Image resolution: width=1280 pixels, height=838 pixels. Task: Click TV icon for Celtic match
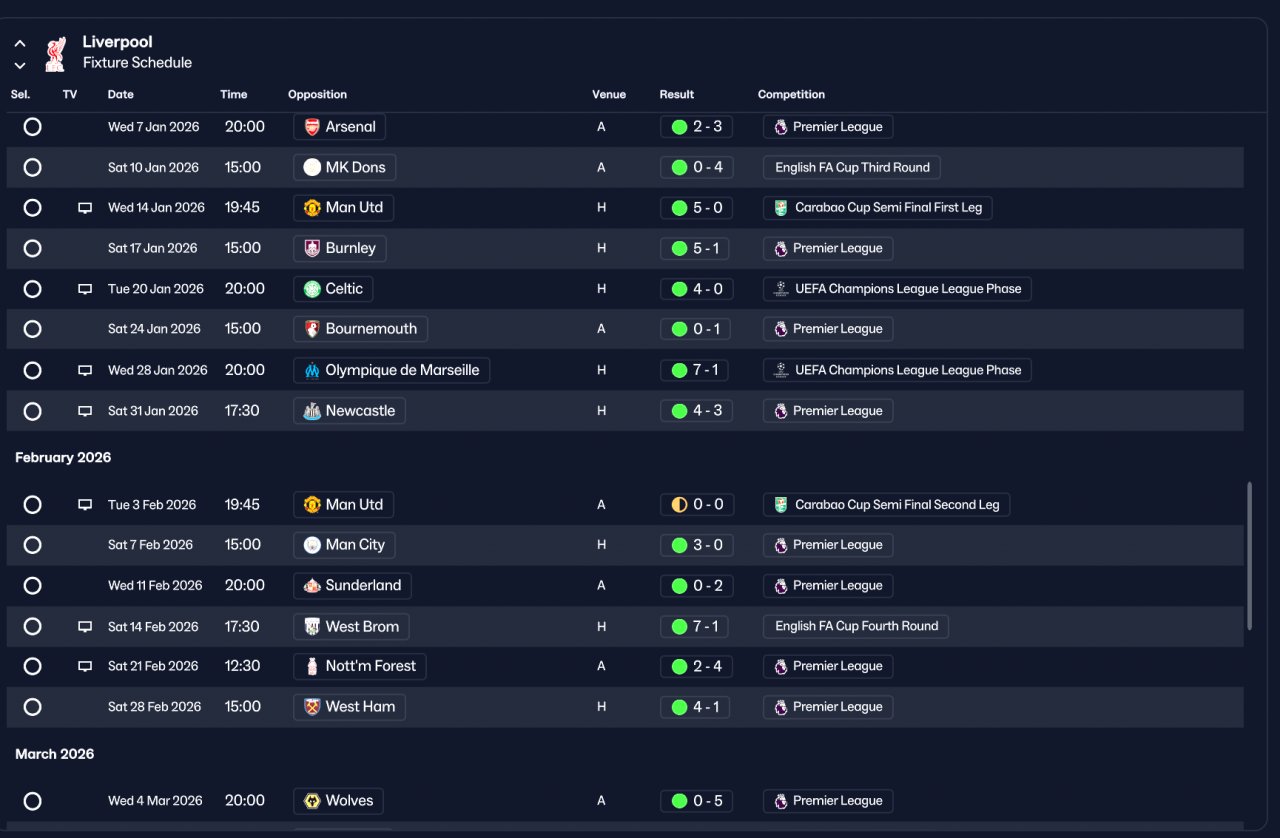coord(85,289)
